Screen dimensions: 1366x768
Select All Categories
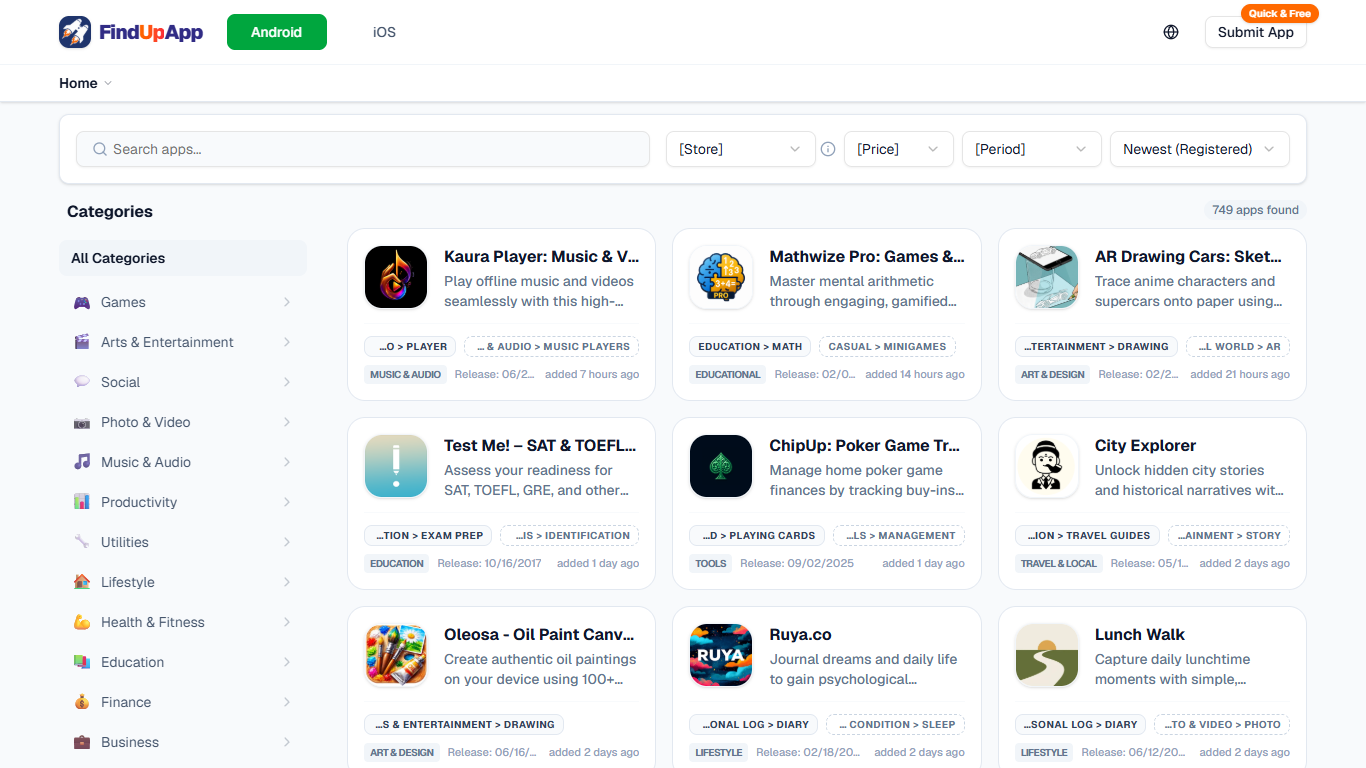pyautogui.click(x=183, y=258)
